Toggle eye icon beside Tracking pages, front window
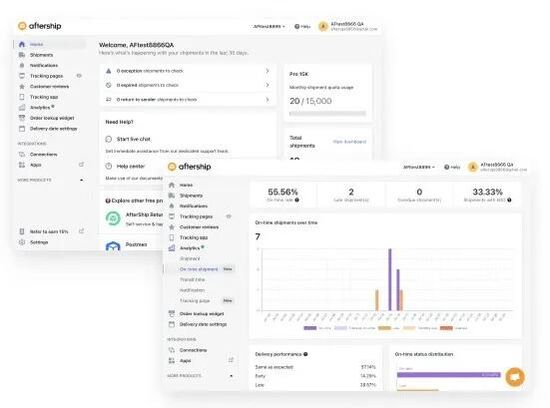Image resolution: width=550 pixels, height=408 pixels. pyautogui.click(x=229, y=216)
